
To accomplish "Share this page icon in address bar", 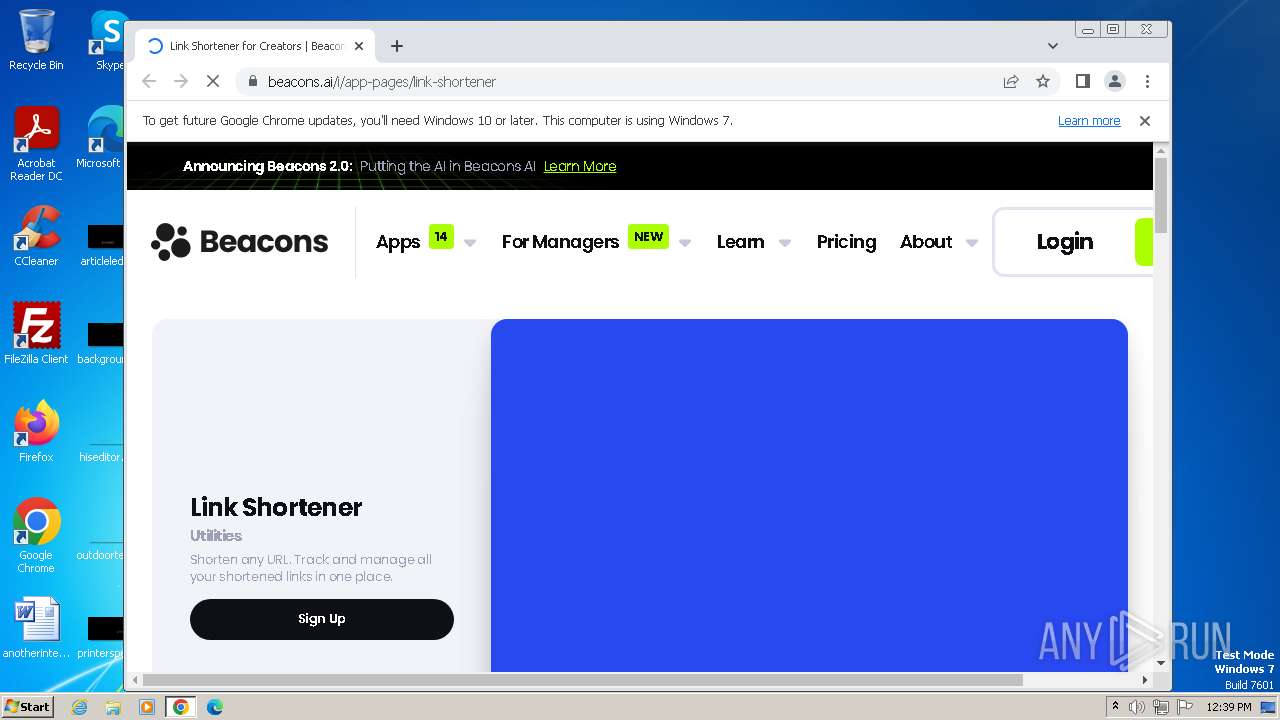I will click(1011, 82).
